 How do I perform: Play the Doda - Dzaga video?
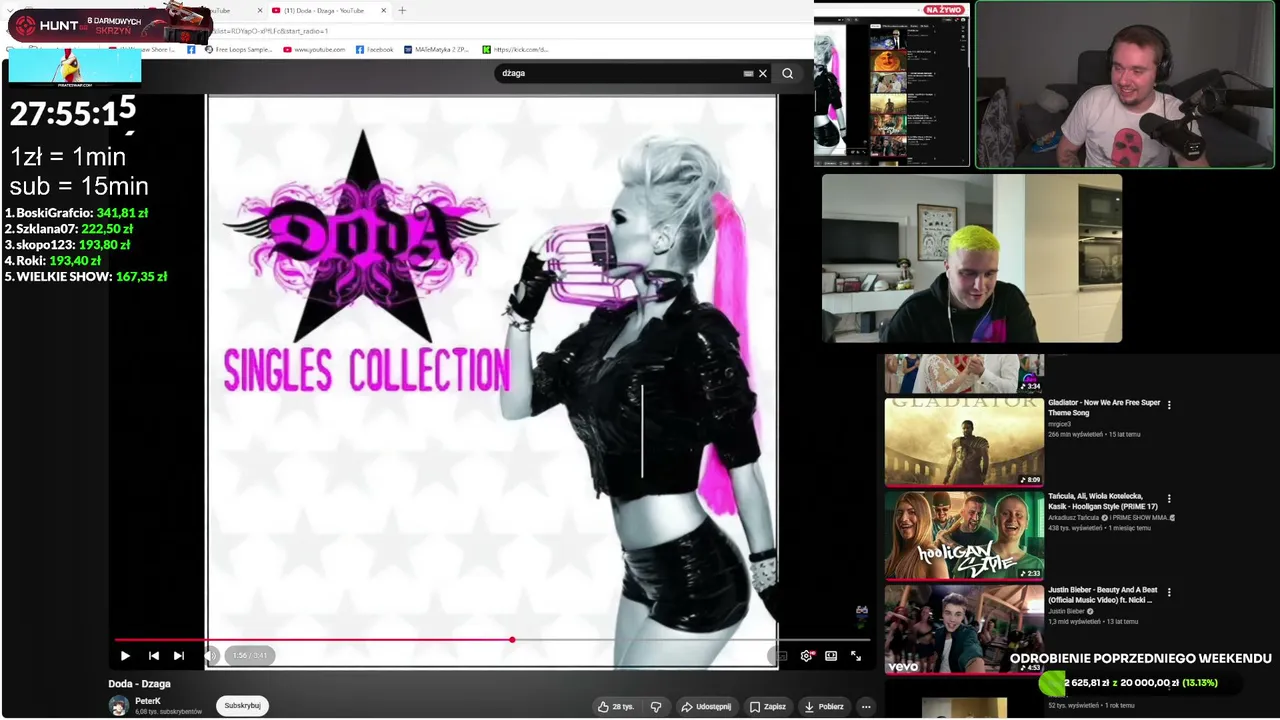pos(125,656)
